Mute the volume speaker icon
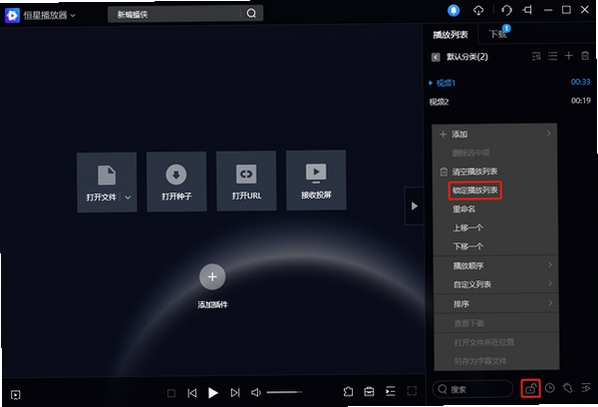 [x=256, y=392]
